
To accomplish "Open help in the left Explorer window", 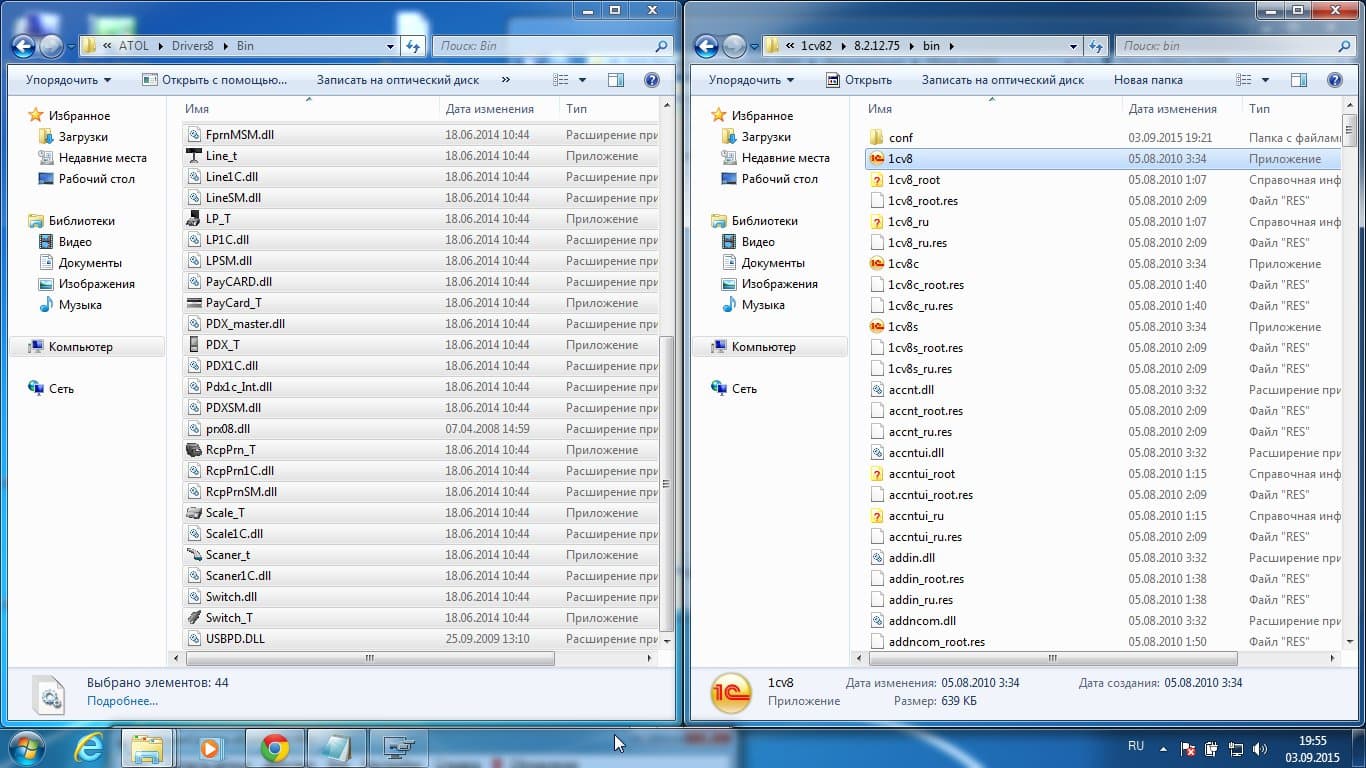I will (651, 80).
